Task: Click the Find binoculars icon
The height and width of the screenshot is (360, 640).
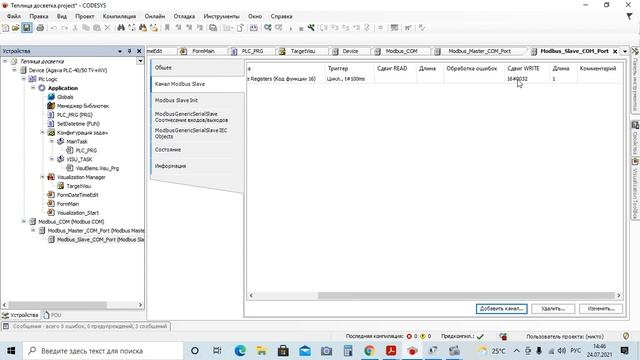Action: 121,28
